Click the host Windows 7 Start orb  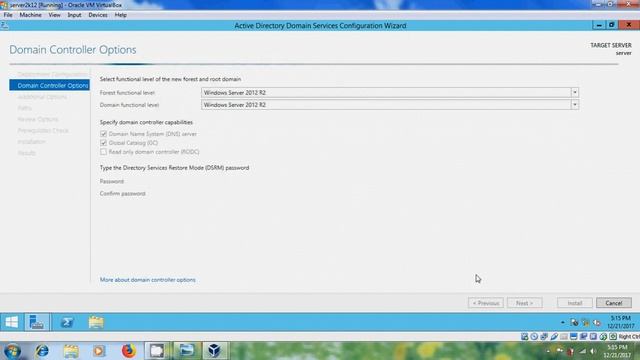coord(12,351)
